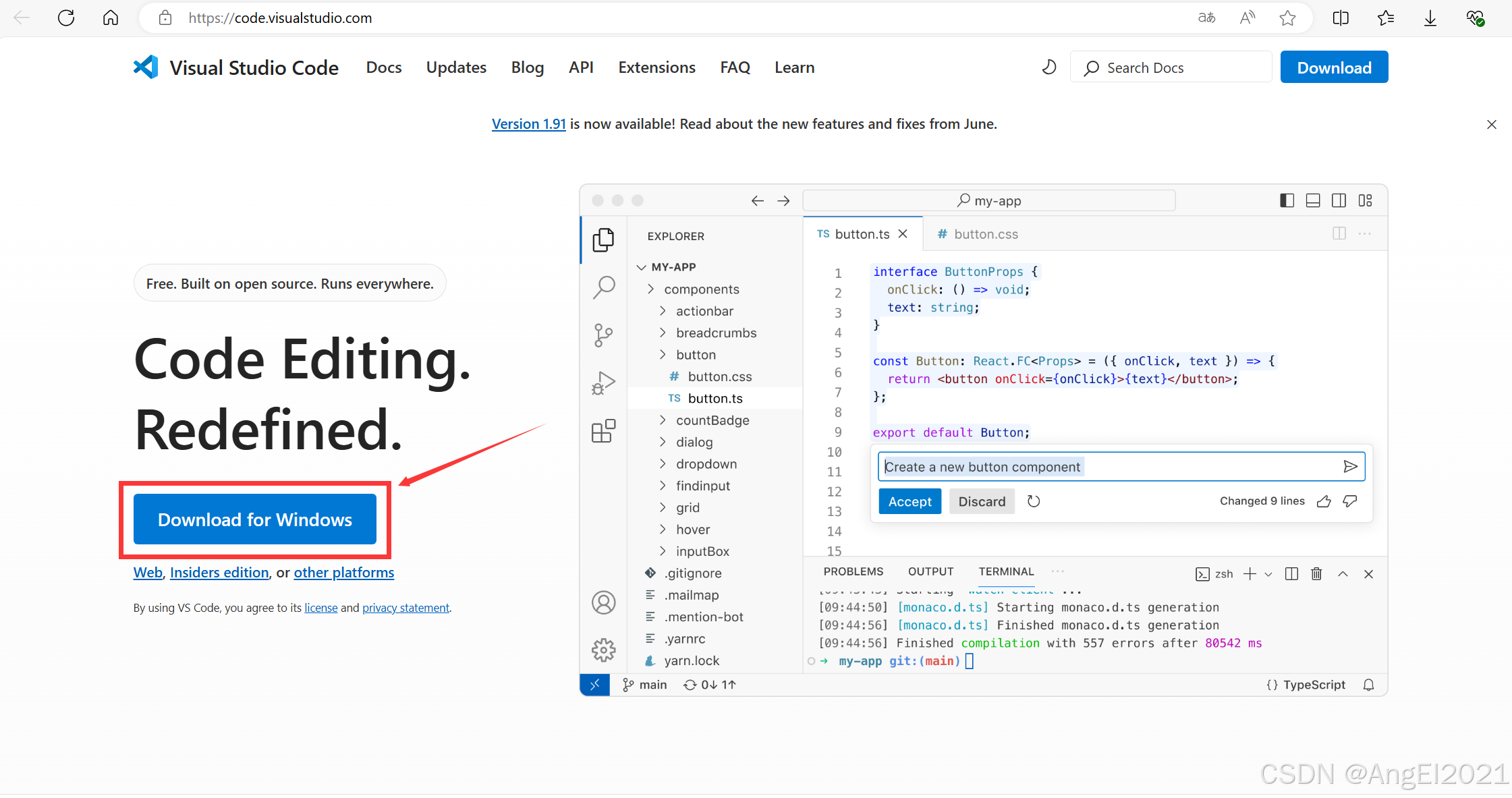This screenshot has height=798, width=1512.
Task: Open Search icon in activity bar
Action: coord(603,287)
